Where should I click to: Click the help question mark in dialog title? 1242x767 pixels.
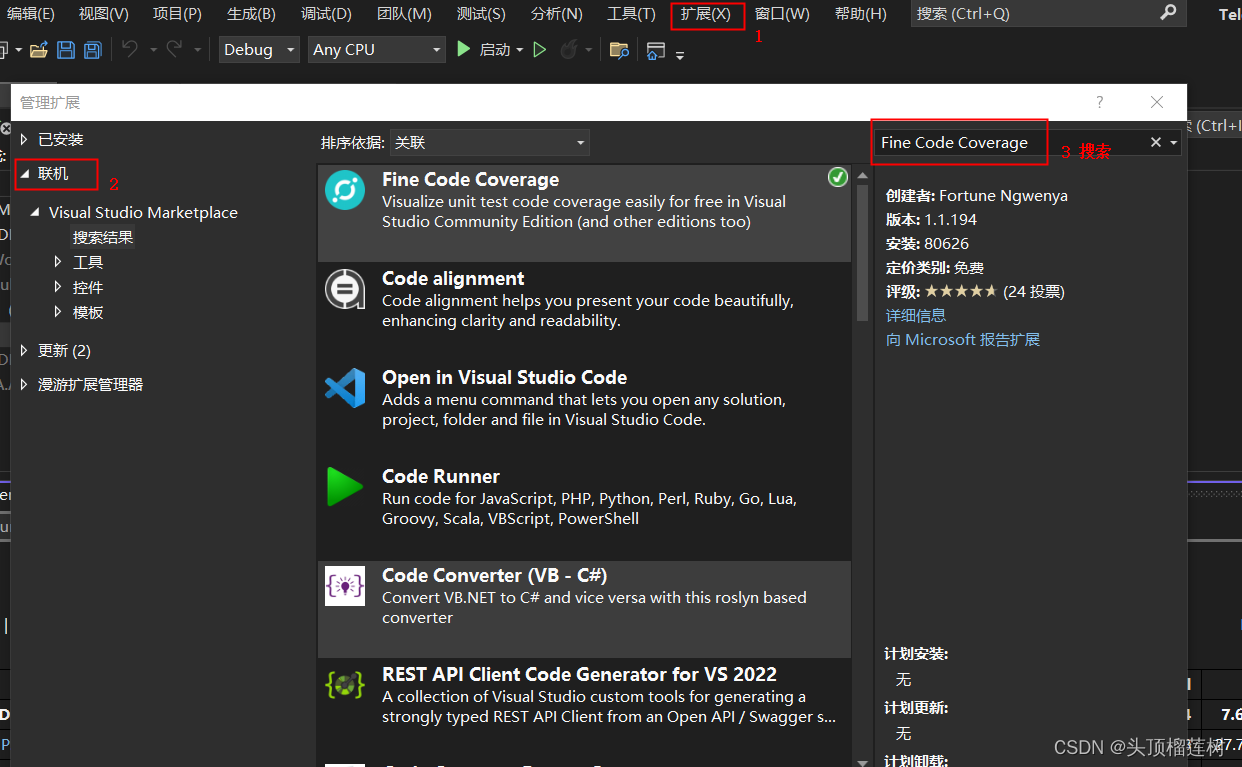tap(1100, 102)
